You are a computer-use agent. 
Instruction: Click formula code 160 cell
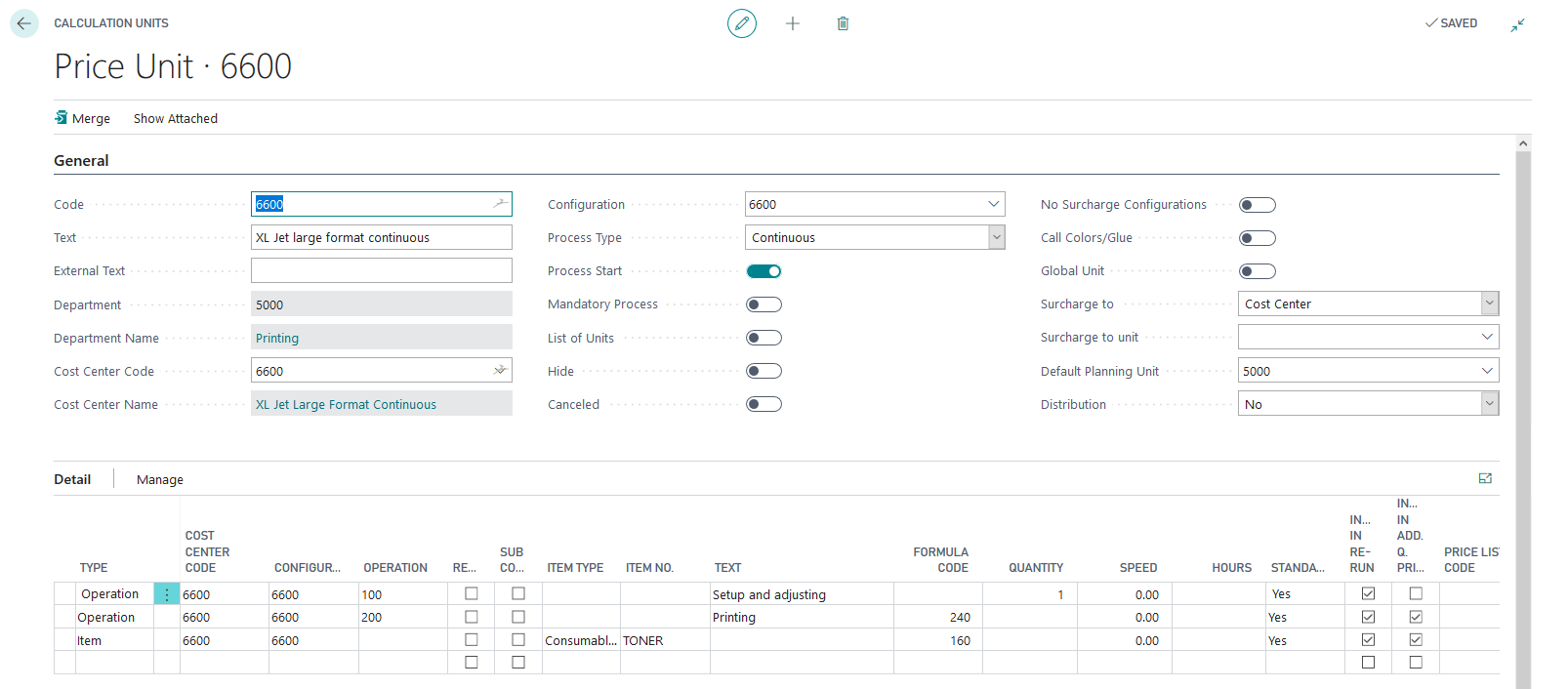pyautogui.click(x=938, y=641)
